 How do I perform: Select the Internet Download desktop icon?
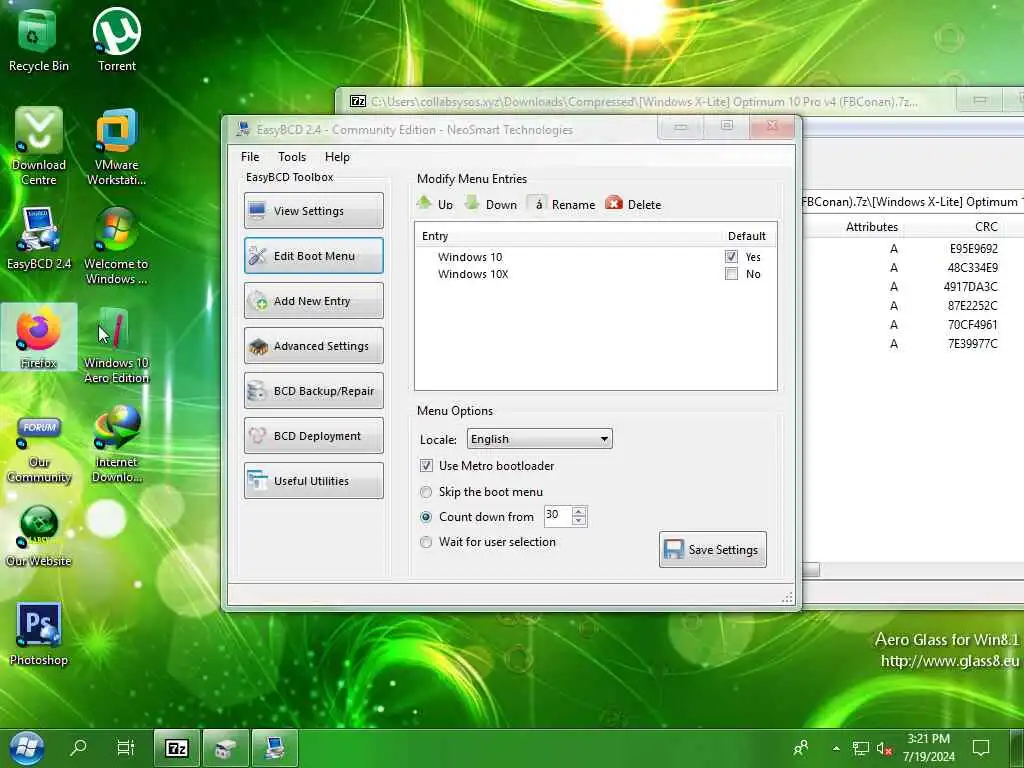[x=117, y=444]
